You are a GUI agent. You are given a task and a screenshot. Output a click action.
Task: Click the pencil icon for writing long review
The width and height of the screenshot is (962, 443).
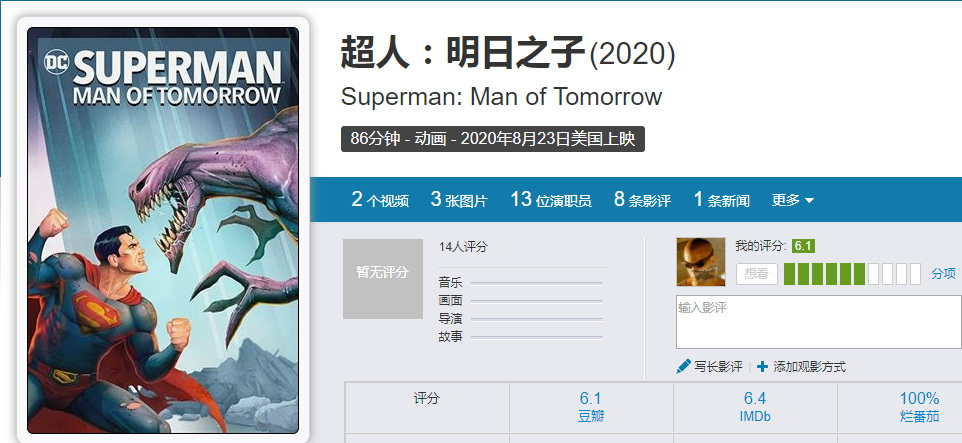click(683, 366)
